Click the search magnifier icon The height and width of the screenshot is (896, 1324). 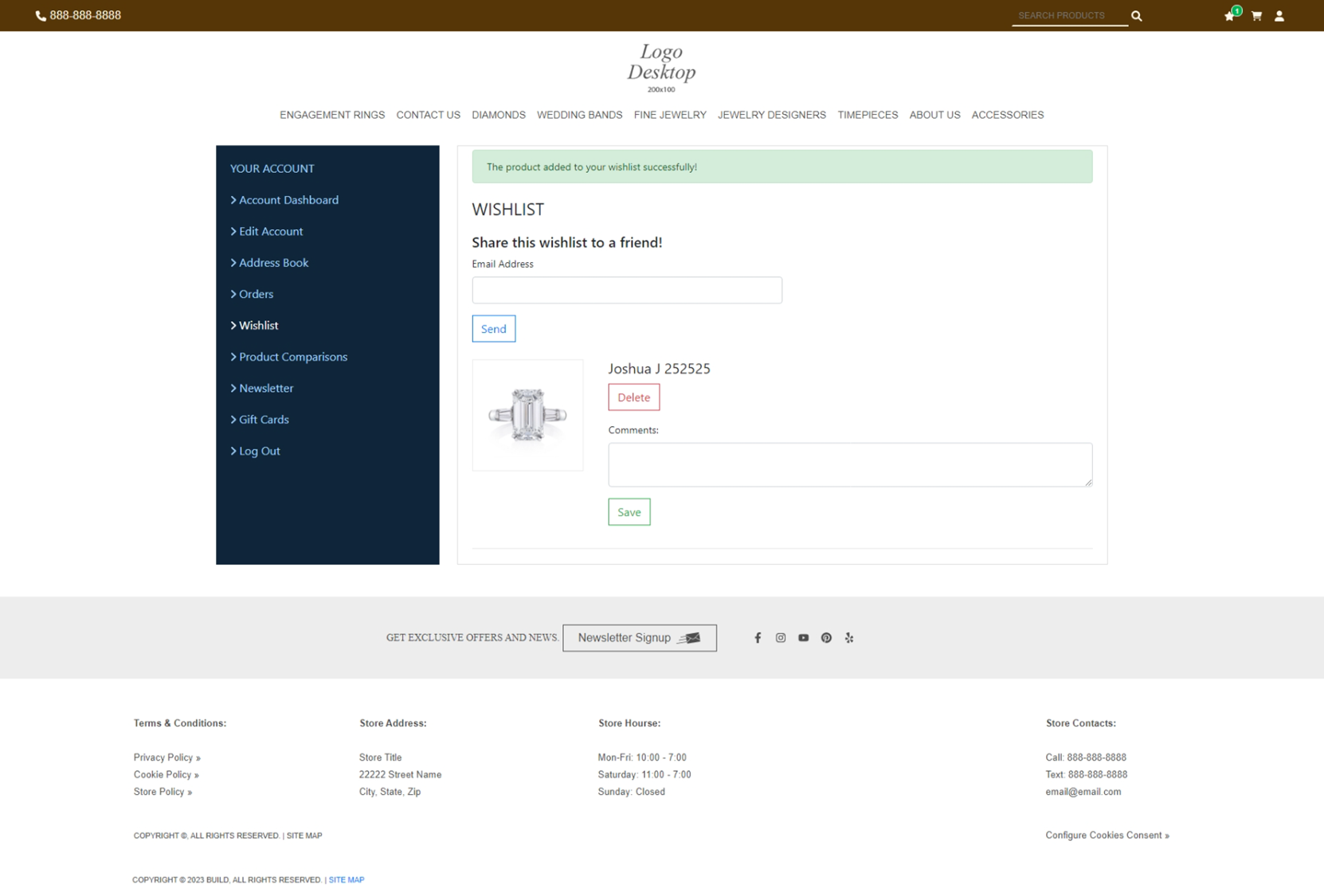(x=1136, y=16)
